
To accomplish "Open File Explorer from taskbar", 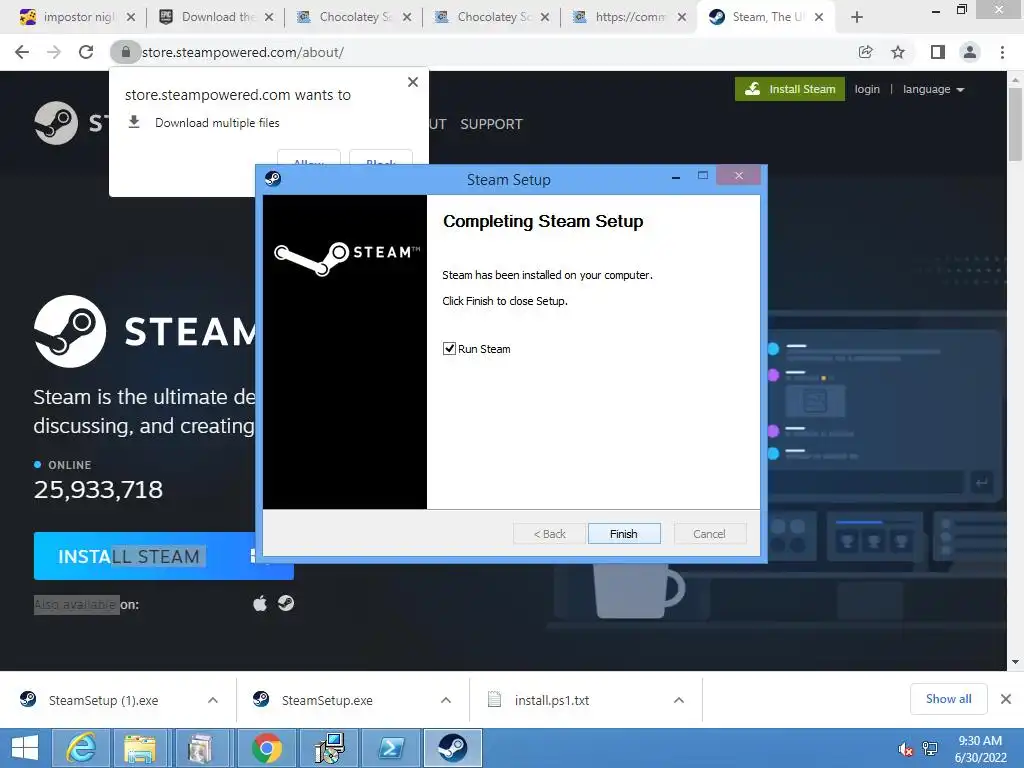I will tap(141, 748).
